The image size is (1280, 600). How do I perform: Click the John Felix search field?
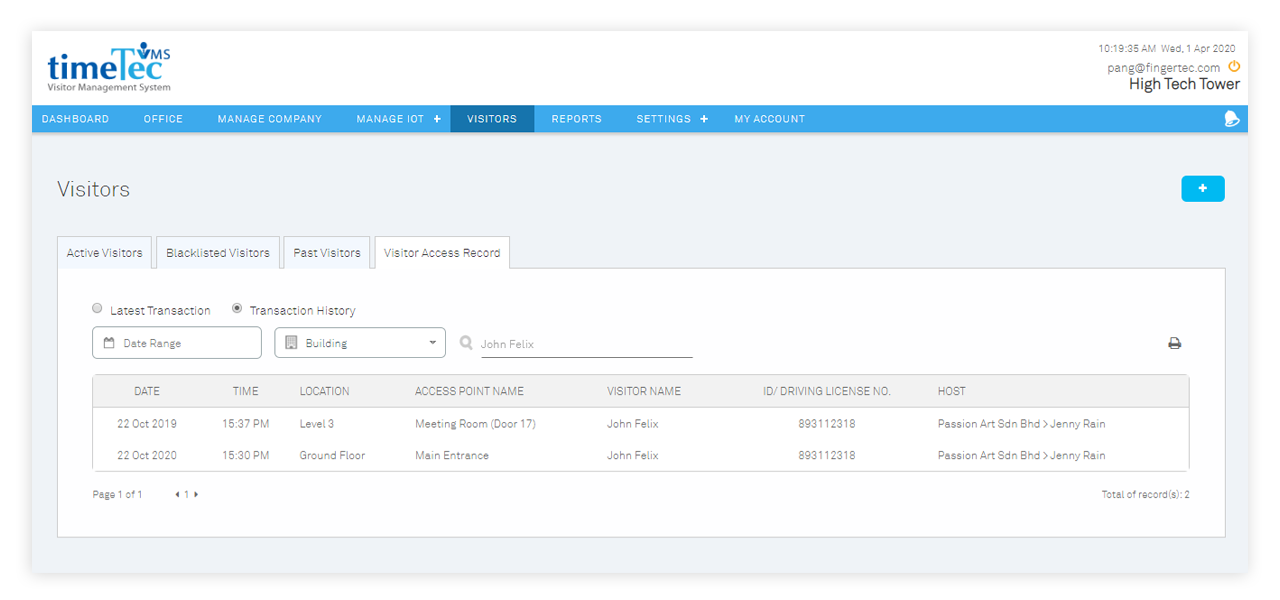[x=585, y=344]
